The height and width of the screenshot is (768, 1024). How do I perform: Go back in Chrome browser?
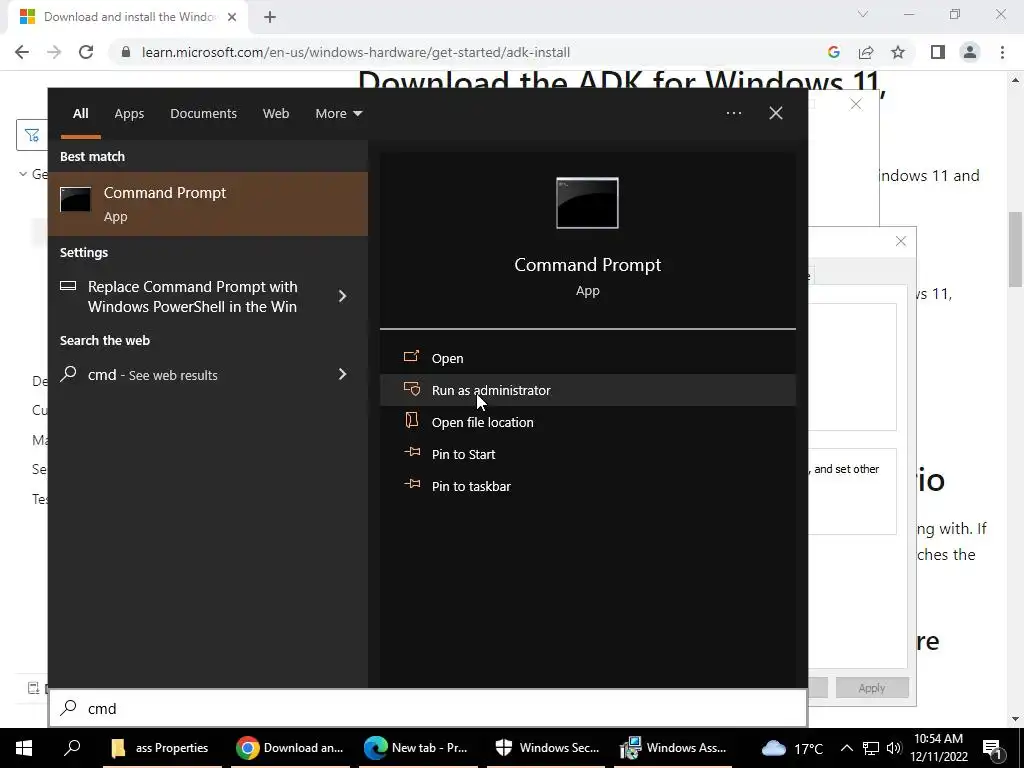click(x=22, y=52)
